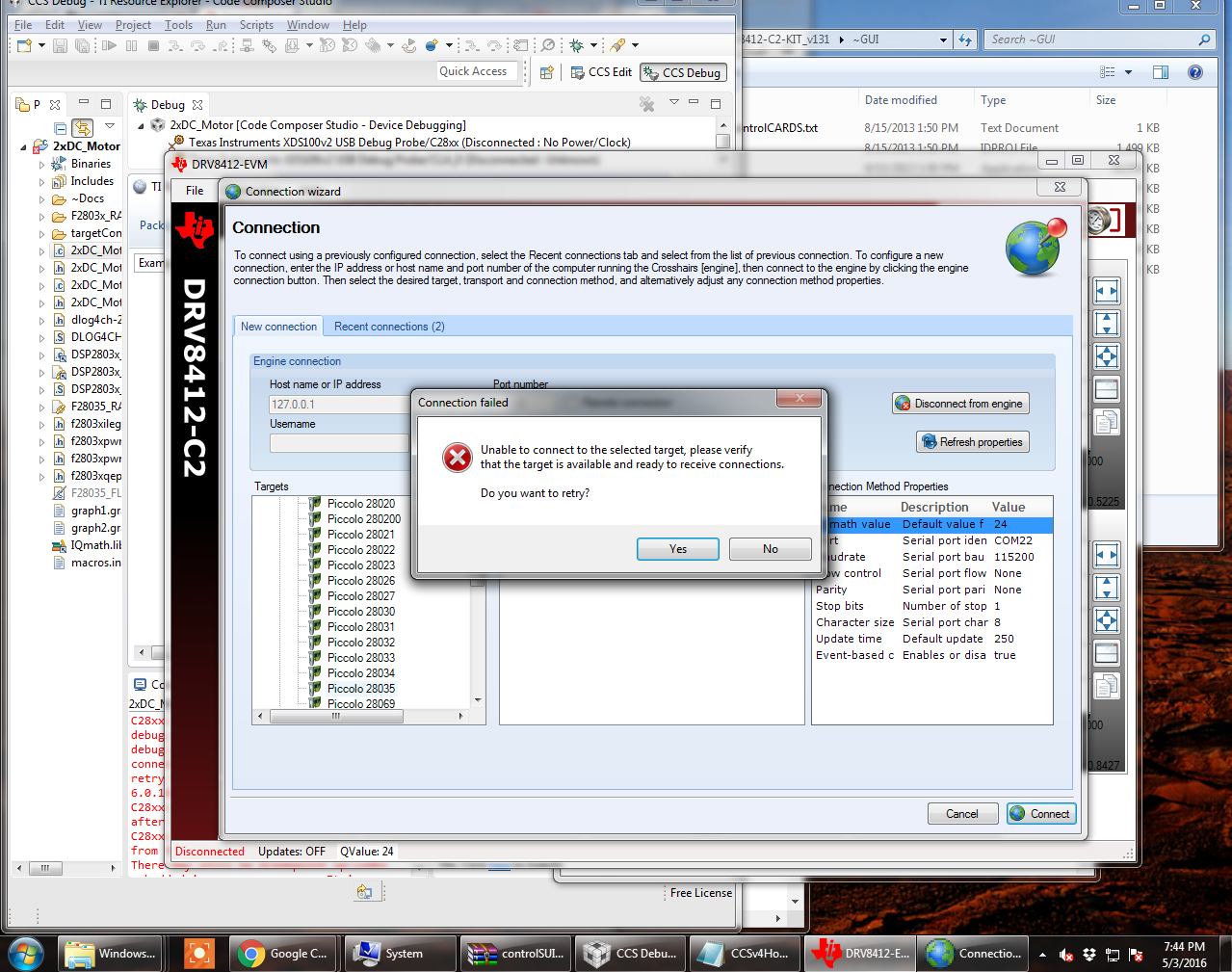The image size is (1232, 972).
Task: Click Cancel in Connection wizard
Action: tap(962, 814)
